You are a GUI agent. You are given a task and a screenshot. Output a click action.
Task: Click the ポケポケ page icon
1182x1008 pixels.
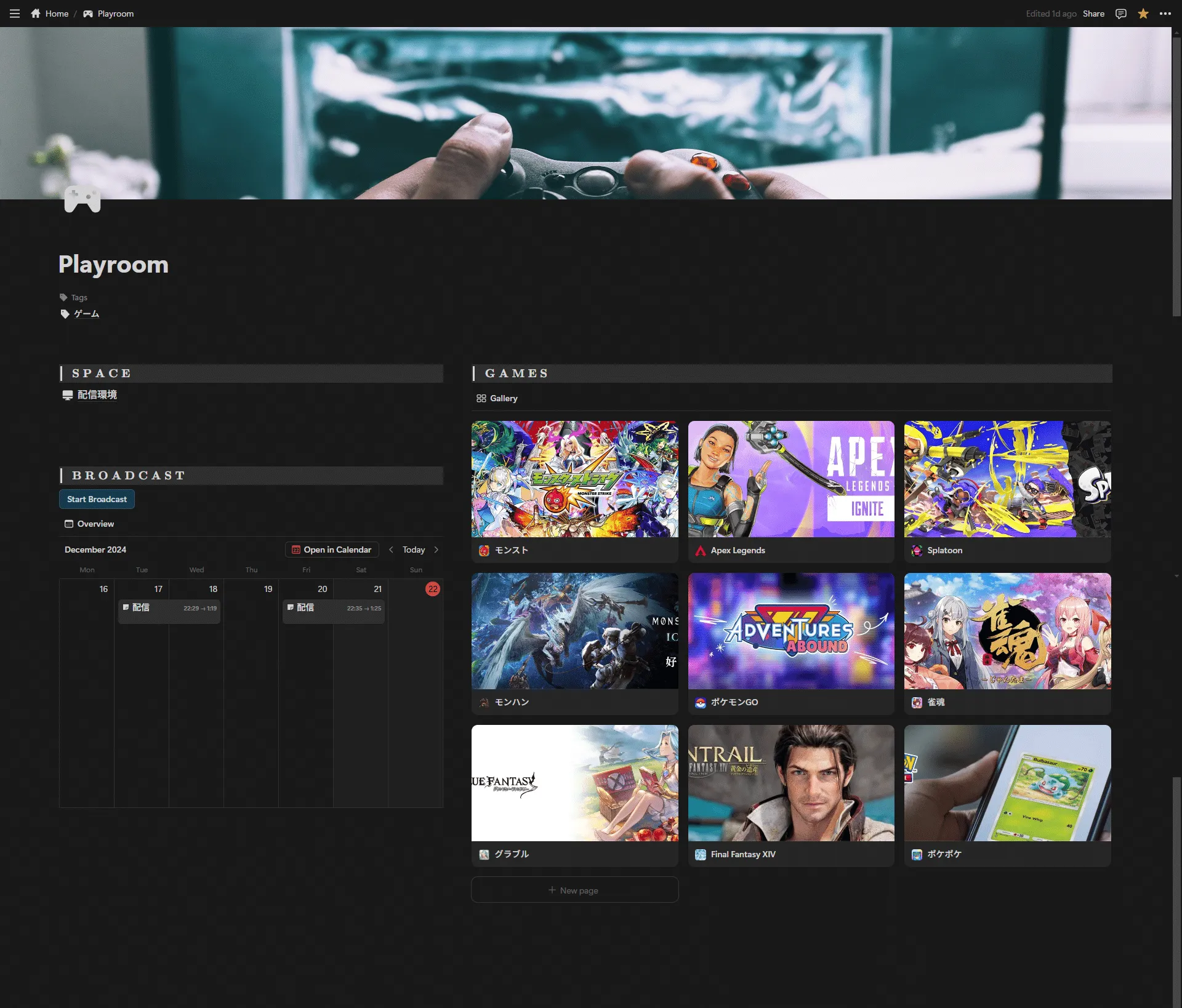click(x=917, y=854)
